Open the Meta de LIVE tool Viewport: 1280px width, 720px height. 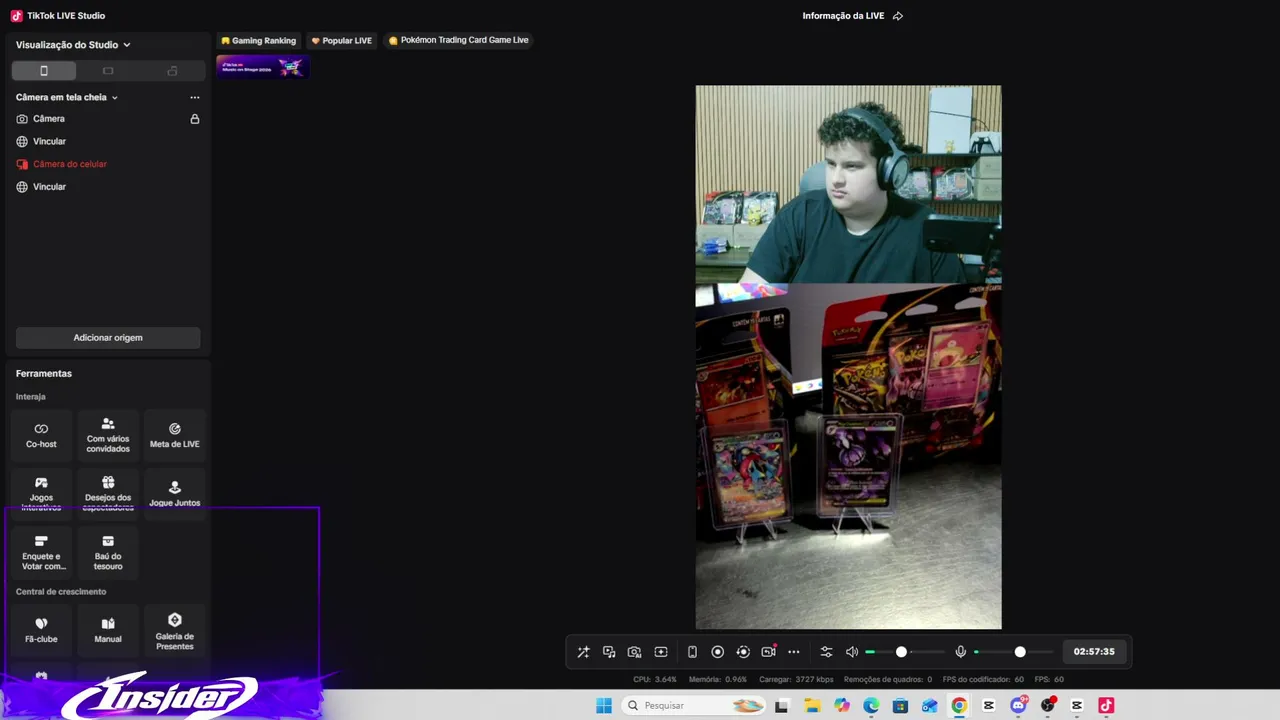click(x=175, y=435)
